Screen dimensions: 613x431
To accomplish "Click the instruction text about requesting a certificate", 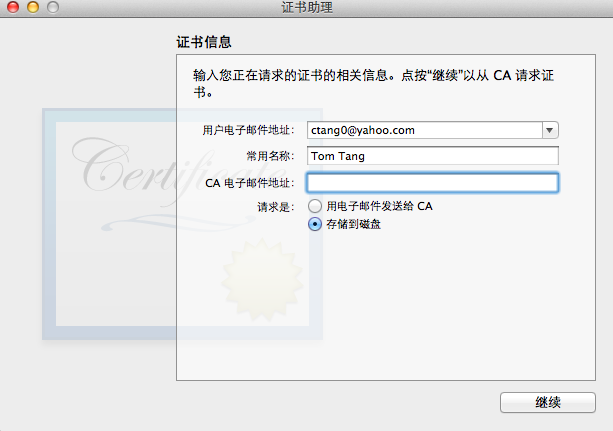I will pyautogui.click(x=373, y=83).
